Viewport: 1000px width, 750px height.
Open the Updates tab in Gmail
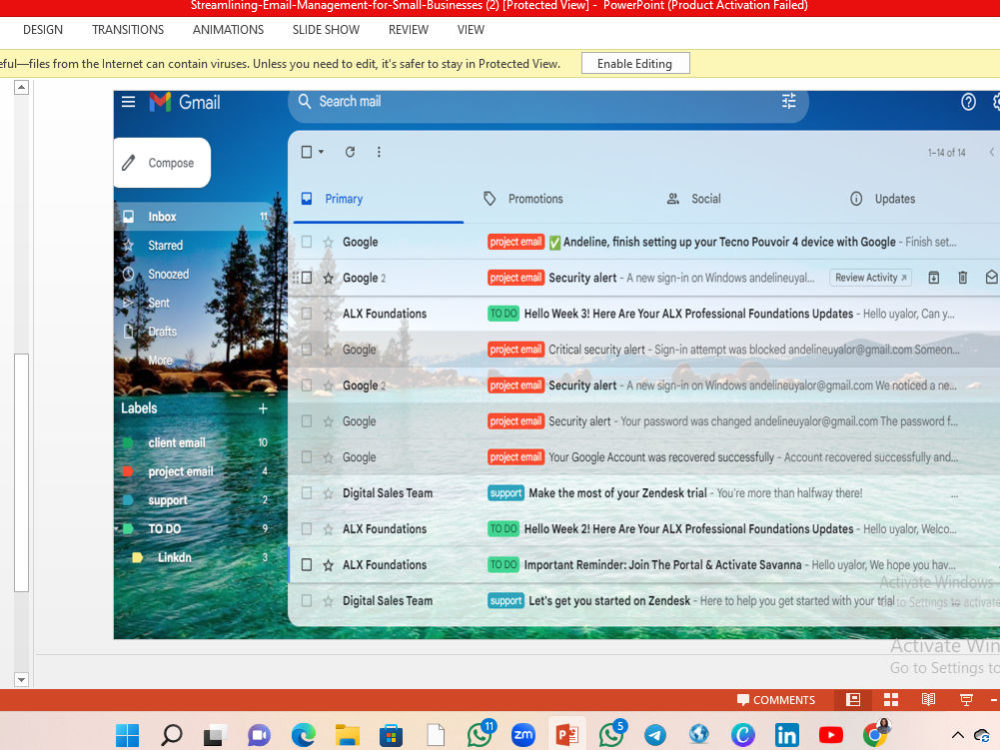pyautogui.click(x=883, y=199)
